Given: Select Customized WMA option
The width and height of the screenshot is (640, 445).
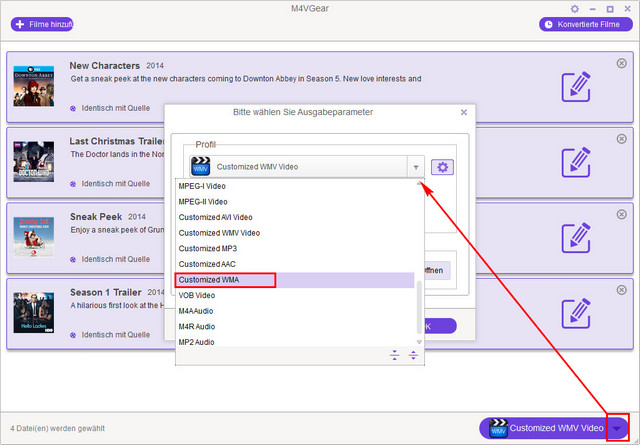Looking at the screenshot, I should pyautogui.click(x=295, y=280).
